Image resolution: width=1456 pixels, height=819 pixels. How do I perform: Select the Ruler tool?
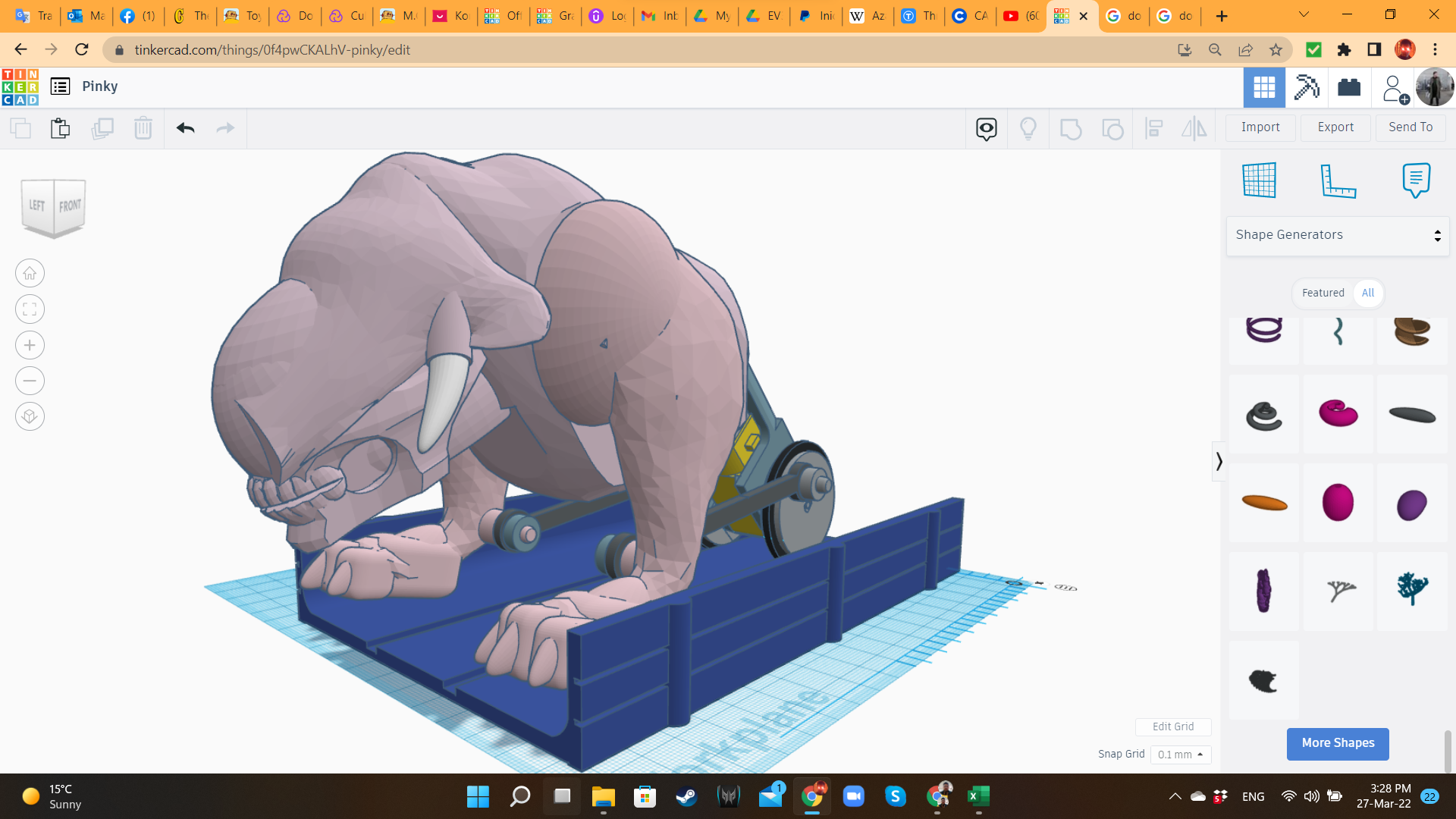[x=1338, y=180]
